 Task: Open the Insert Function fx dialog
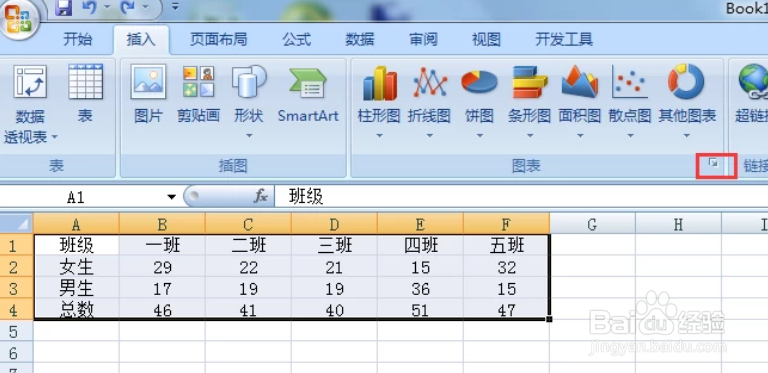tap(261, 197)
